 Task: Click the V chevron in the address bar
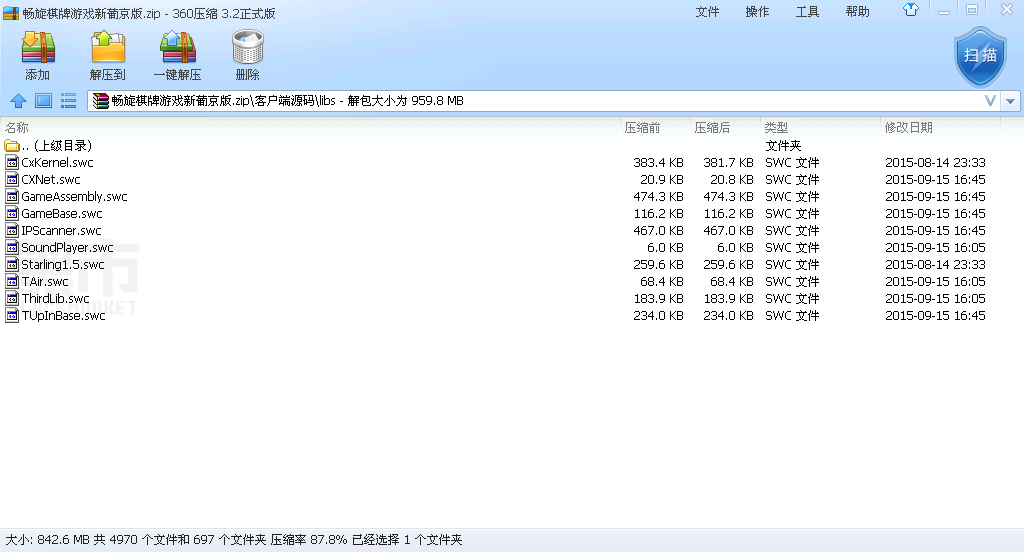990,101
